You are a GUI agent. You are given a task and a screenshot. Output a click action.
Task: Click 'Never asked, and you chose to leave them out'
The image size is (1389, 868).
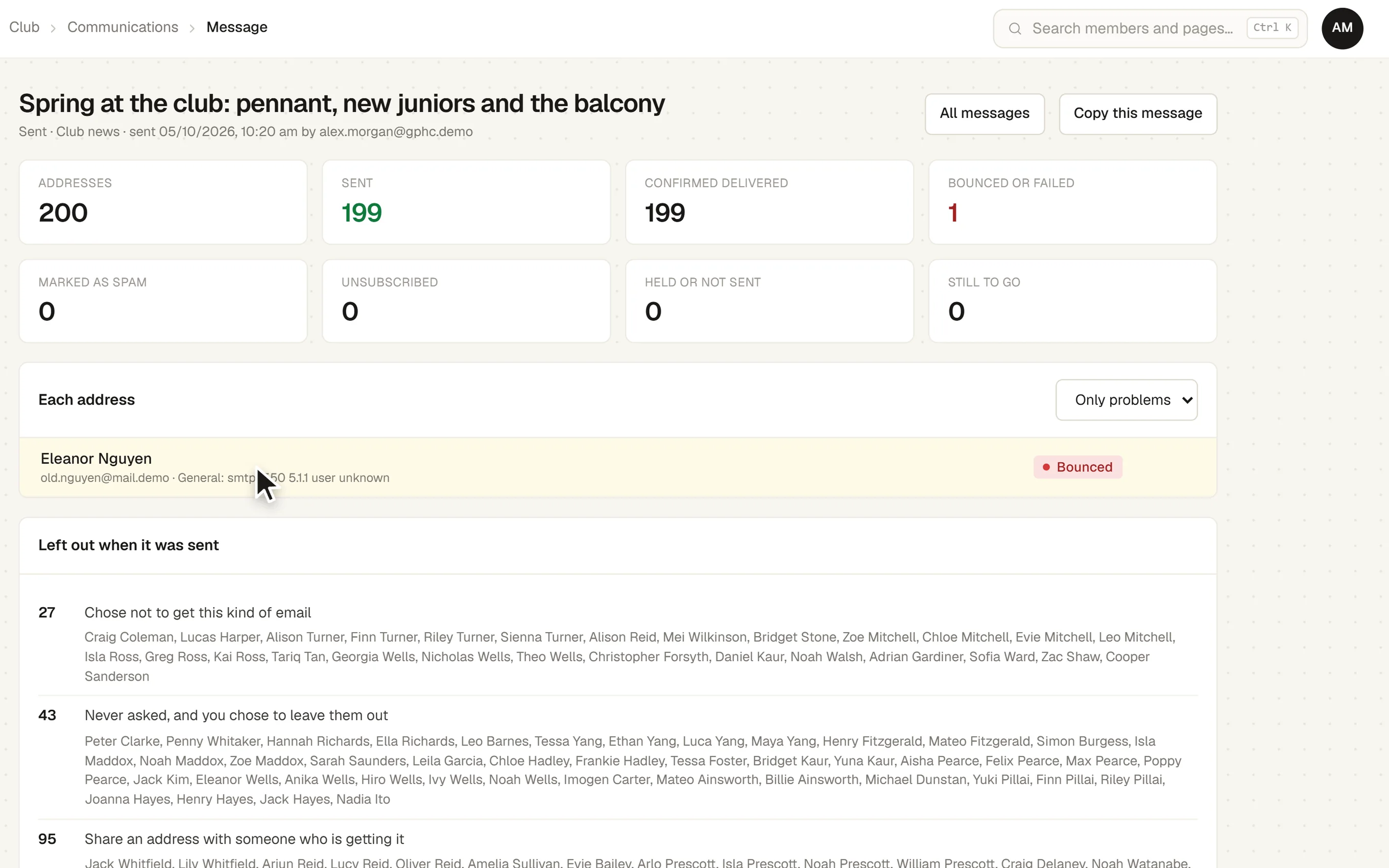236,715
